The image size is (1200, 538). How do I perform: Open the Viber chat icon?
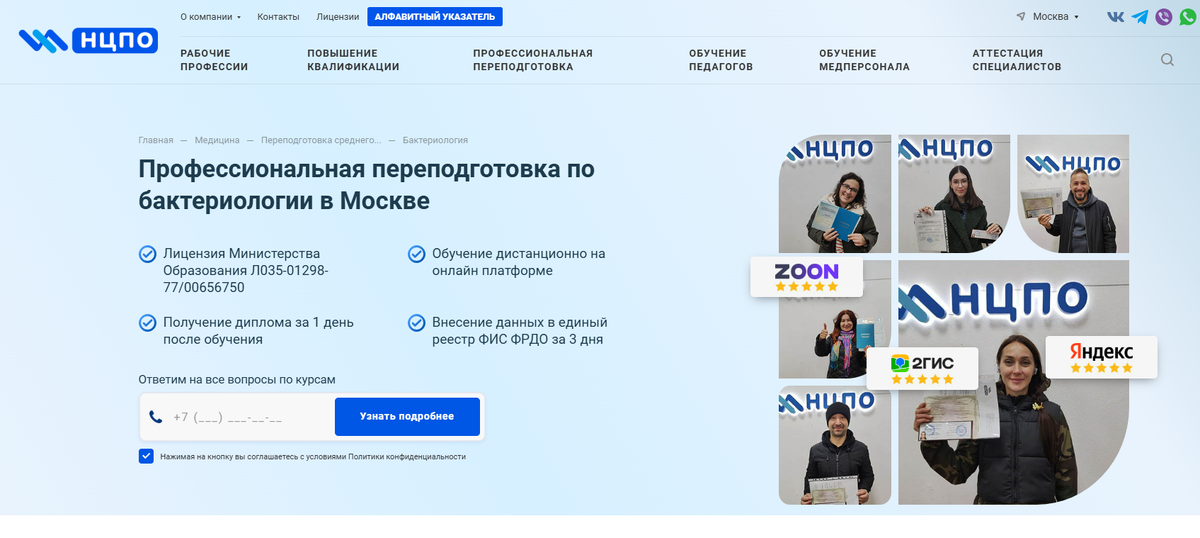click(x=1164, y=17)
